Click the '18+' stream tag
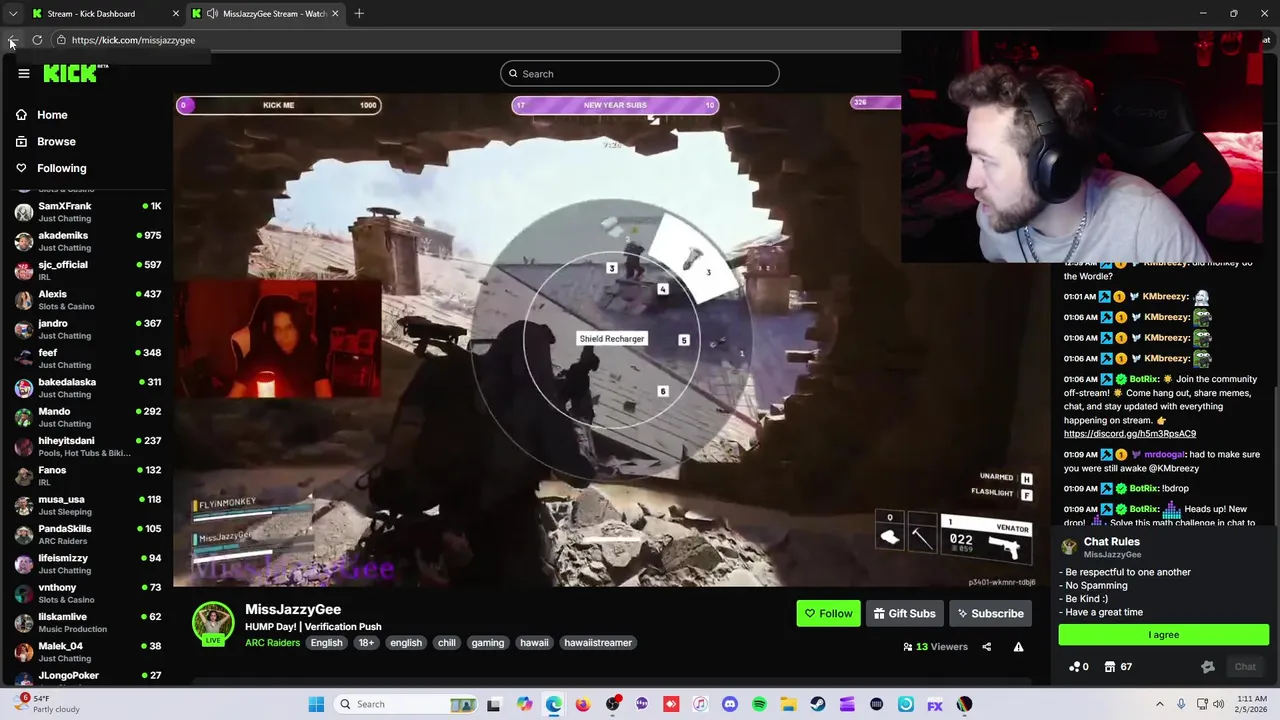Screen dimensions: 1280x720 pos(366,643)
